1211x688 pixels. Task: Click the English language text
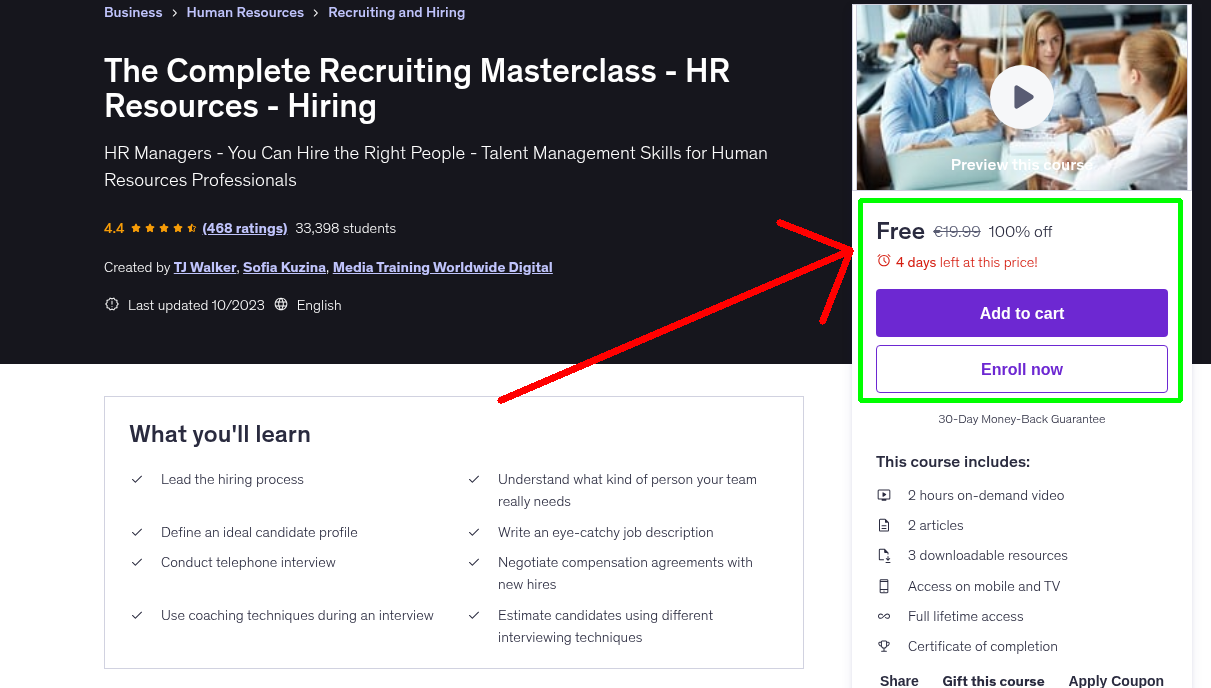(x=319, y=305)
